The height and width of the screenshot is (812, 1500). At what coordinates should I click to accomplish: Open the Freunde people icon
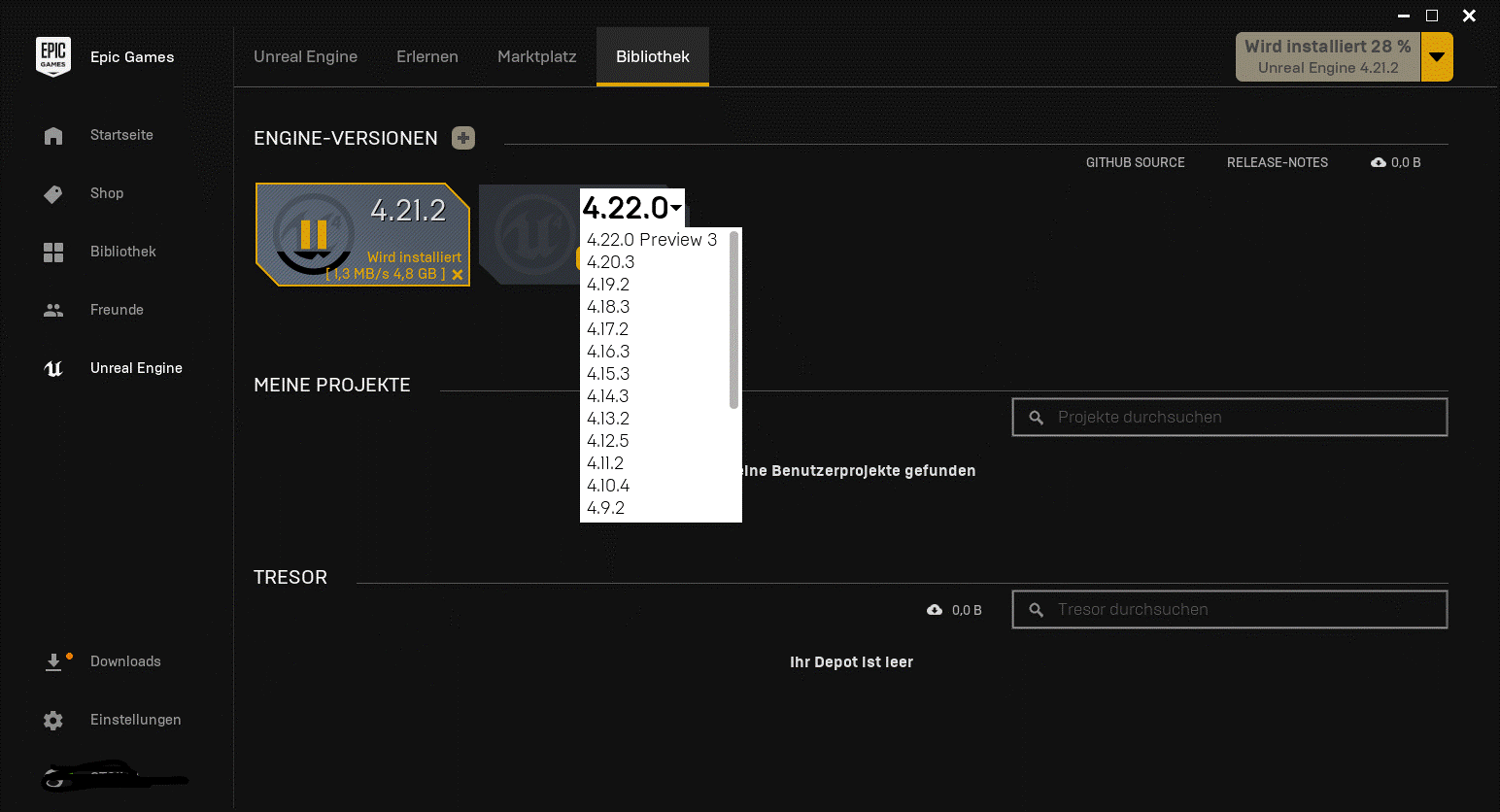pos(53,310)
